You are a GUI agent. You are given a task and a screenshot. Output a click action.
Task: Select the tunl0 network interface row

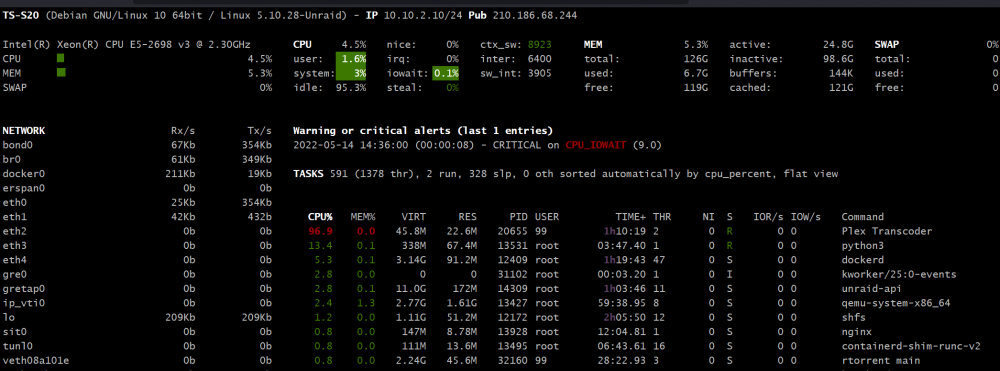pyautogui.click(x=138, y=346)
